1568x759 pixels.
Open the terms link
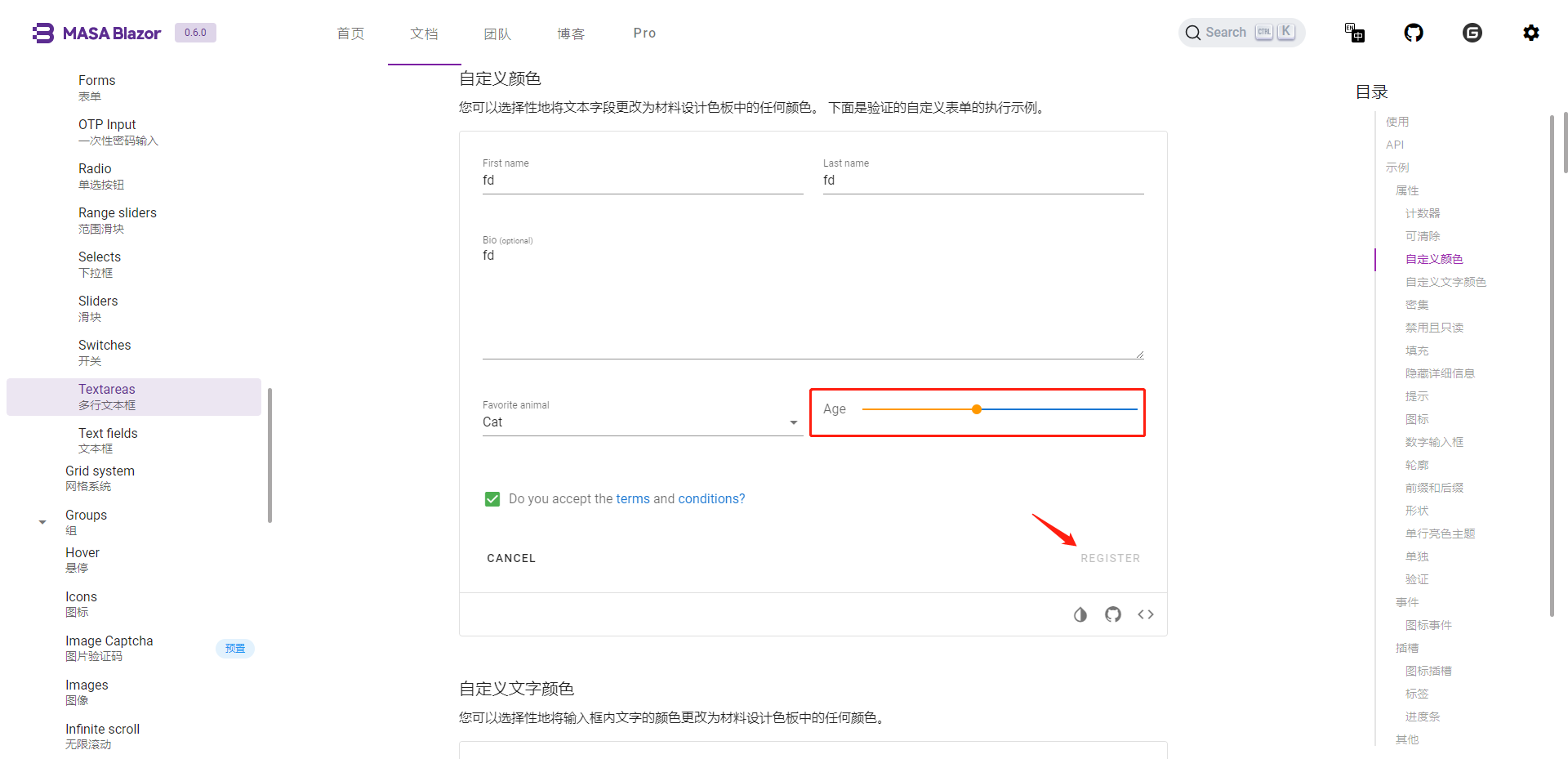coord(633,498)
